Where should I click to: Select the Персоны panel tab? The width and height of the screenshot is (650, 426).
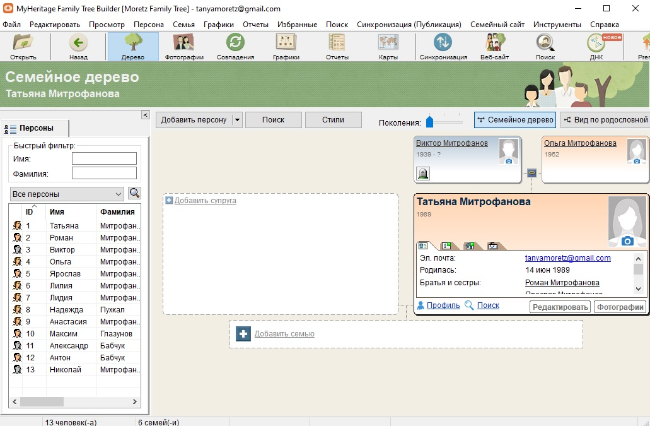tap(35, 128)
